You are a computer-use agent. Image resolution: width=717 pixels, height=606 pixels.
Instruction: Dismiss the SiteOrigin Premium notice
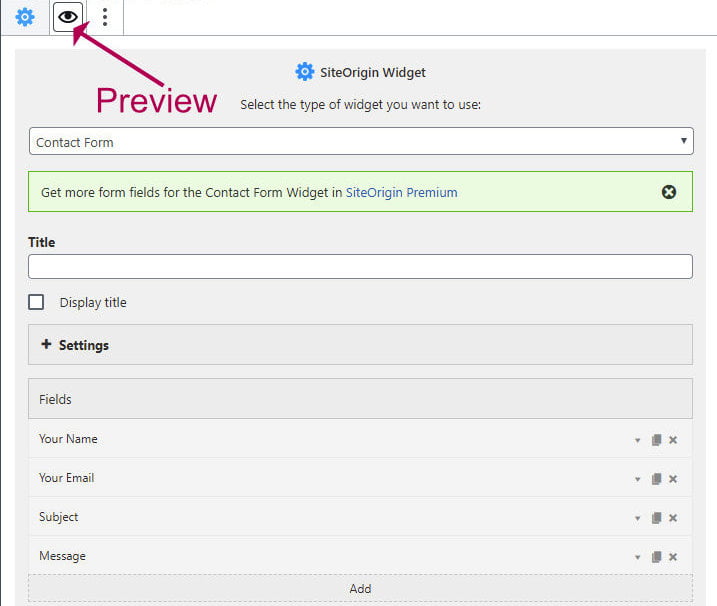click(x=669, y=192)
